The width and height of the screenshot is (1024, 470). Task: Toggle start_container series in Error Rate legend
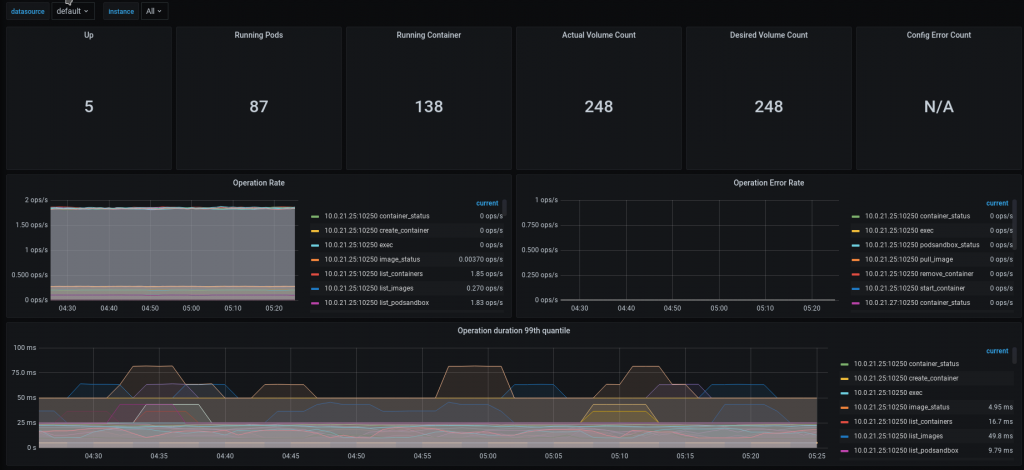click(915, 288)
